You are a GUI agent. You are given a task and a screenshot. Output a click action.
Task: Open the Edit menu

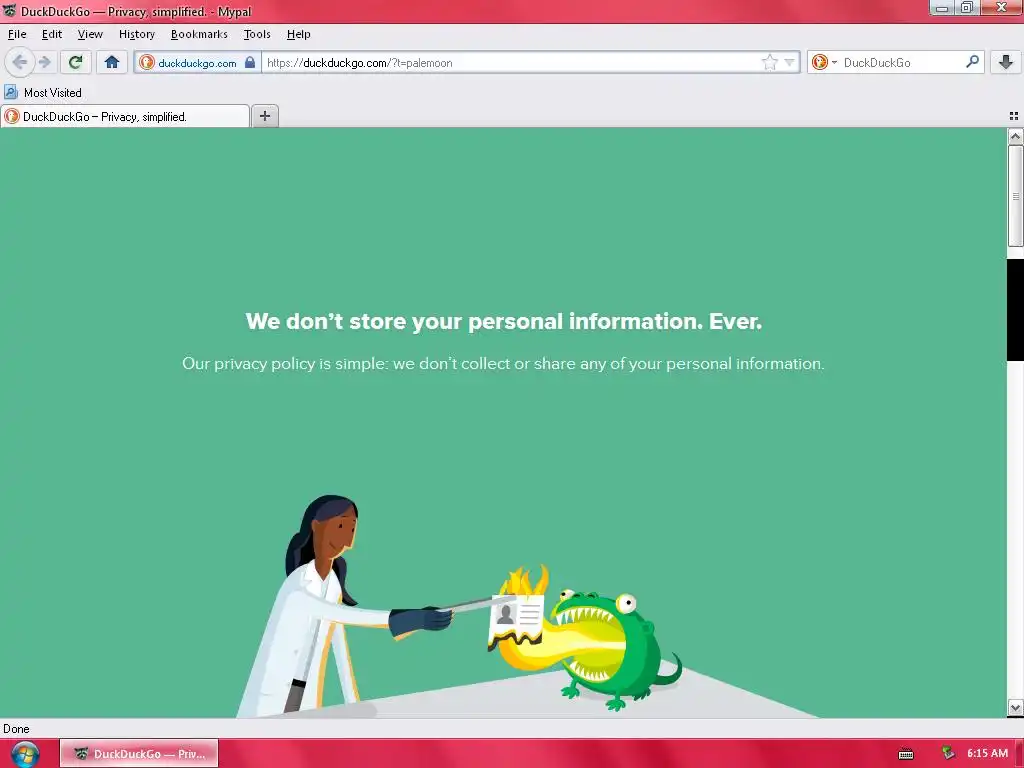pyautogui.click(x=52, y=34)
